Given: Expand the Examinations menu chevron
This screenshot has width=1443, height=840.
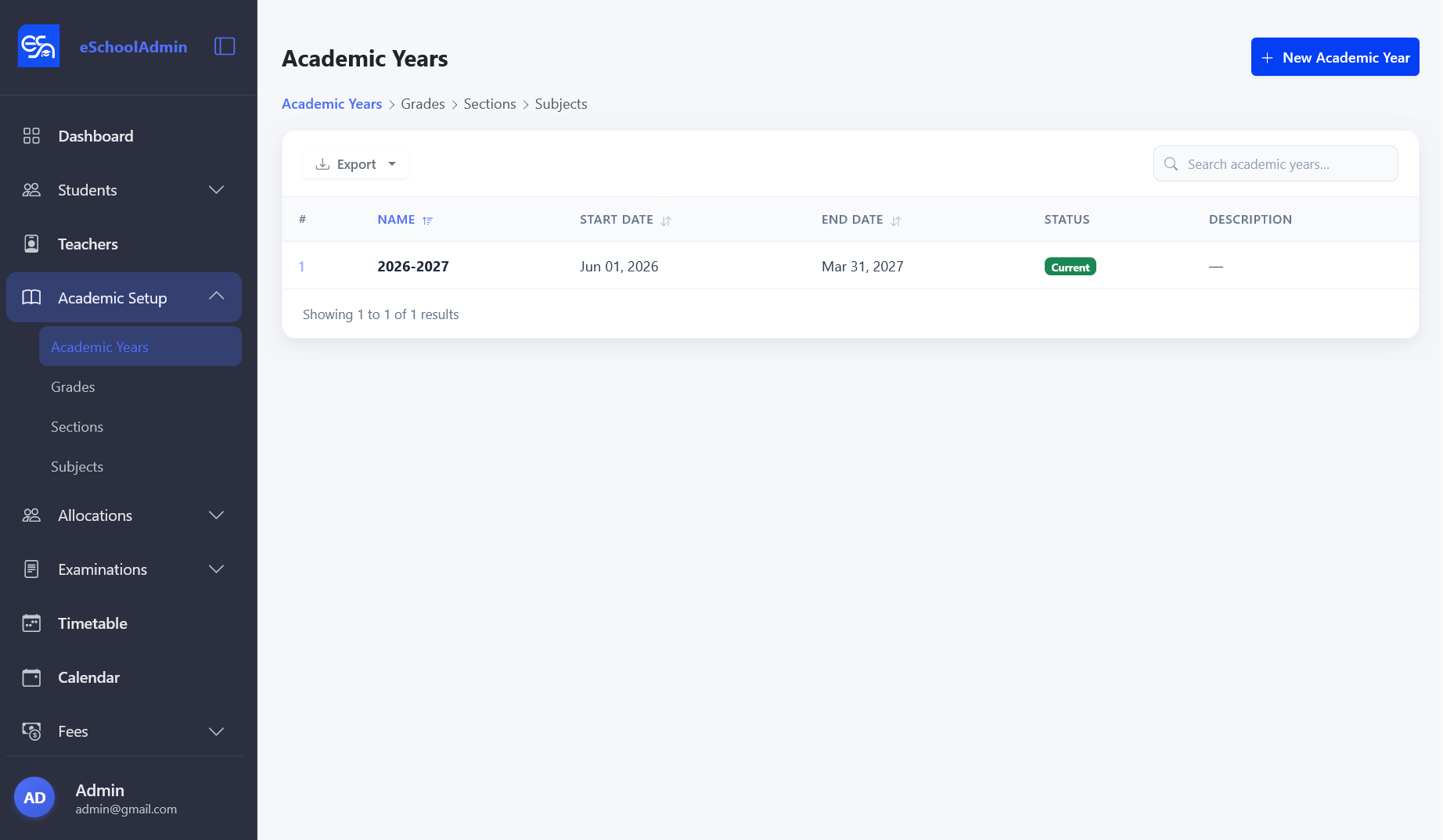Looking at the screenshot, I should tap(217, 569).
